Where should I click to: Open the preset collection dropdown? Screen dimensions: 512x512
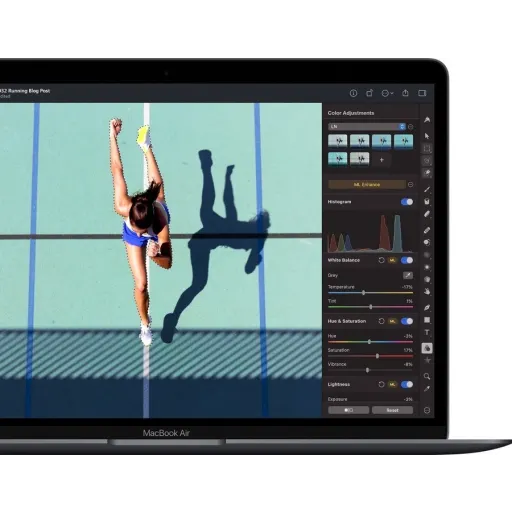367,127
